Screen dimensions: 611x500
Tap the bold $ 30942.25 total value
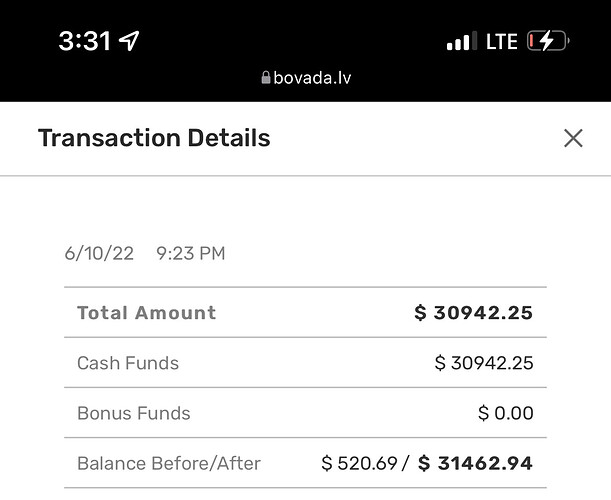[x=473, y=313]
